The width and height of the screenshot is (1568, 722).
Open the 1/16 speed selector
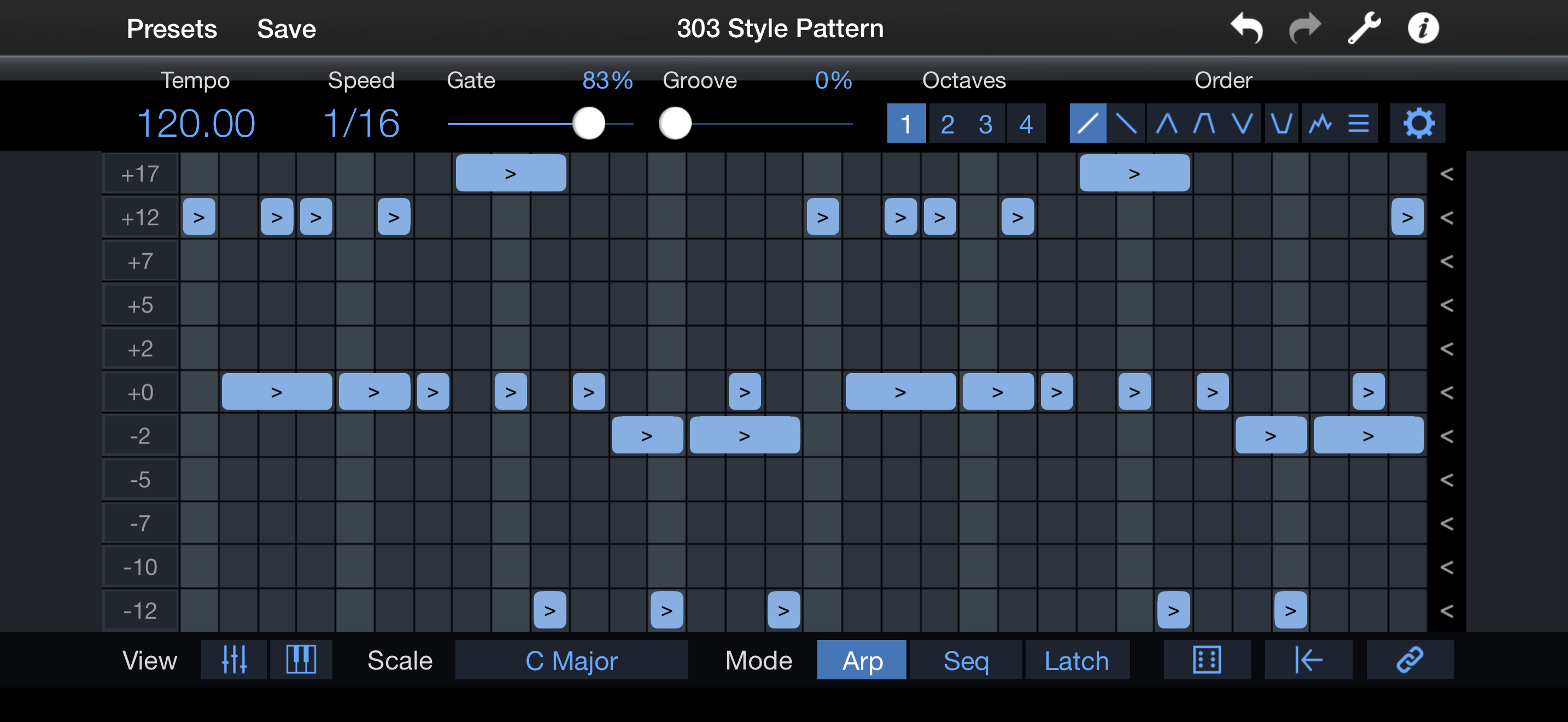[x=361, y=123]
